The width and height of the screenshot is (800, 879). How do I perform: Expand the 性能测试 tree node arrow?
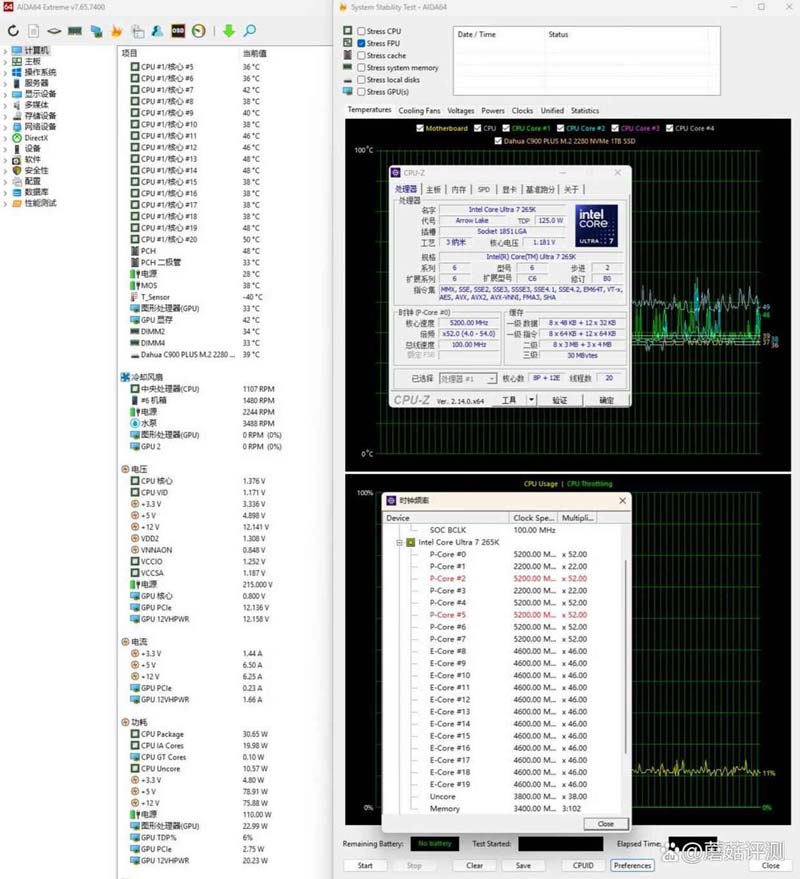pyautogui.click(x=5, y=203)
